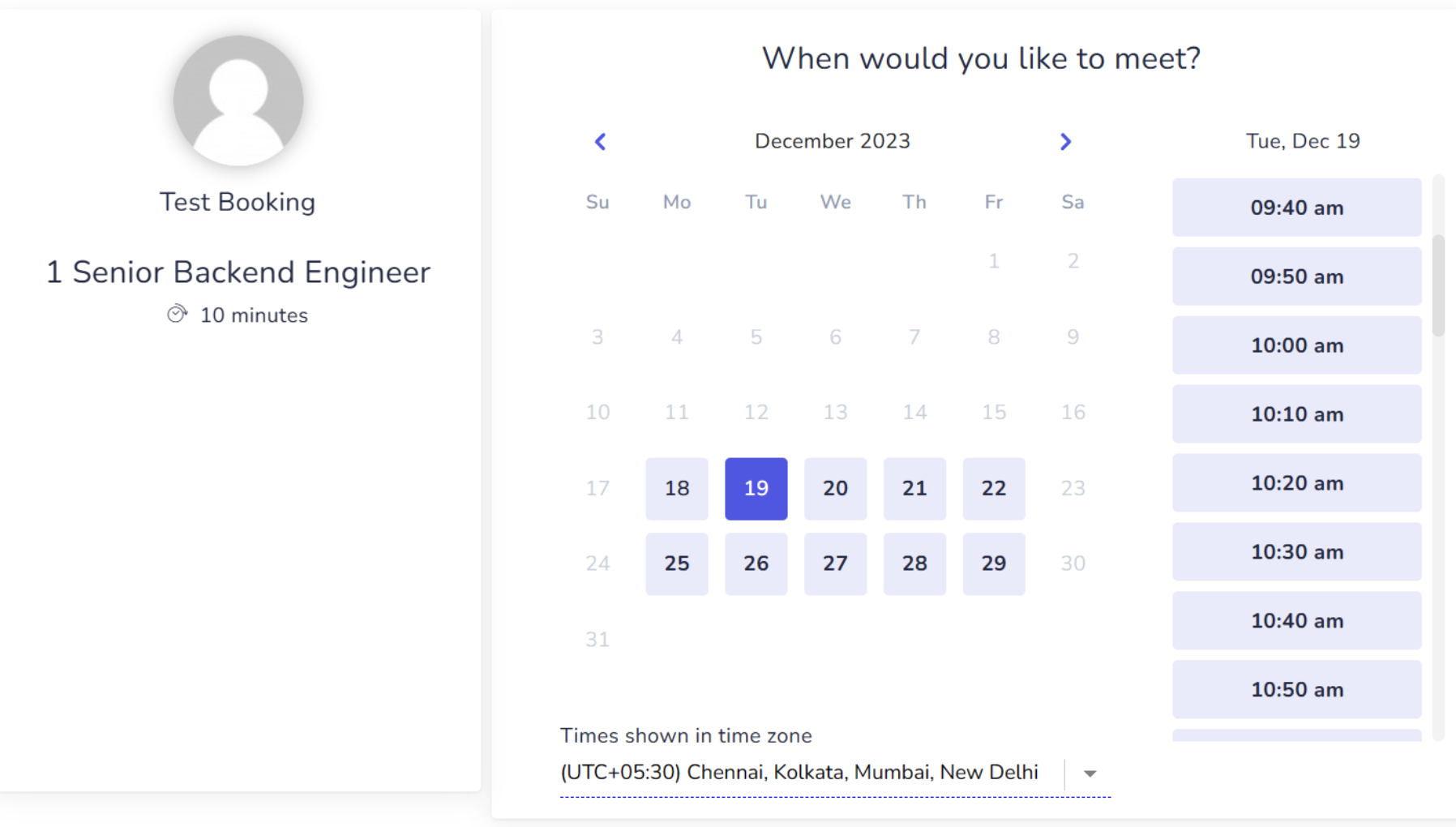The height and width of the screenshot is (827, 1456).
Task: Click the time slots list scrollbar
Action: pos(1438,285)
